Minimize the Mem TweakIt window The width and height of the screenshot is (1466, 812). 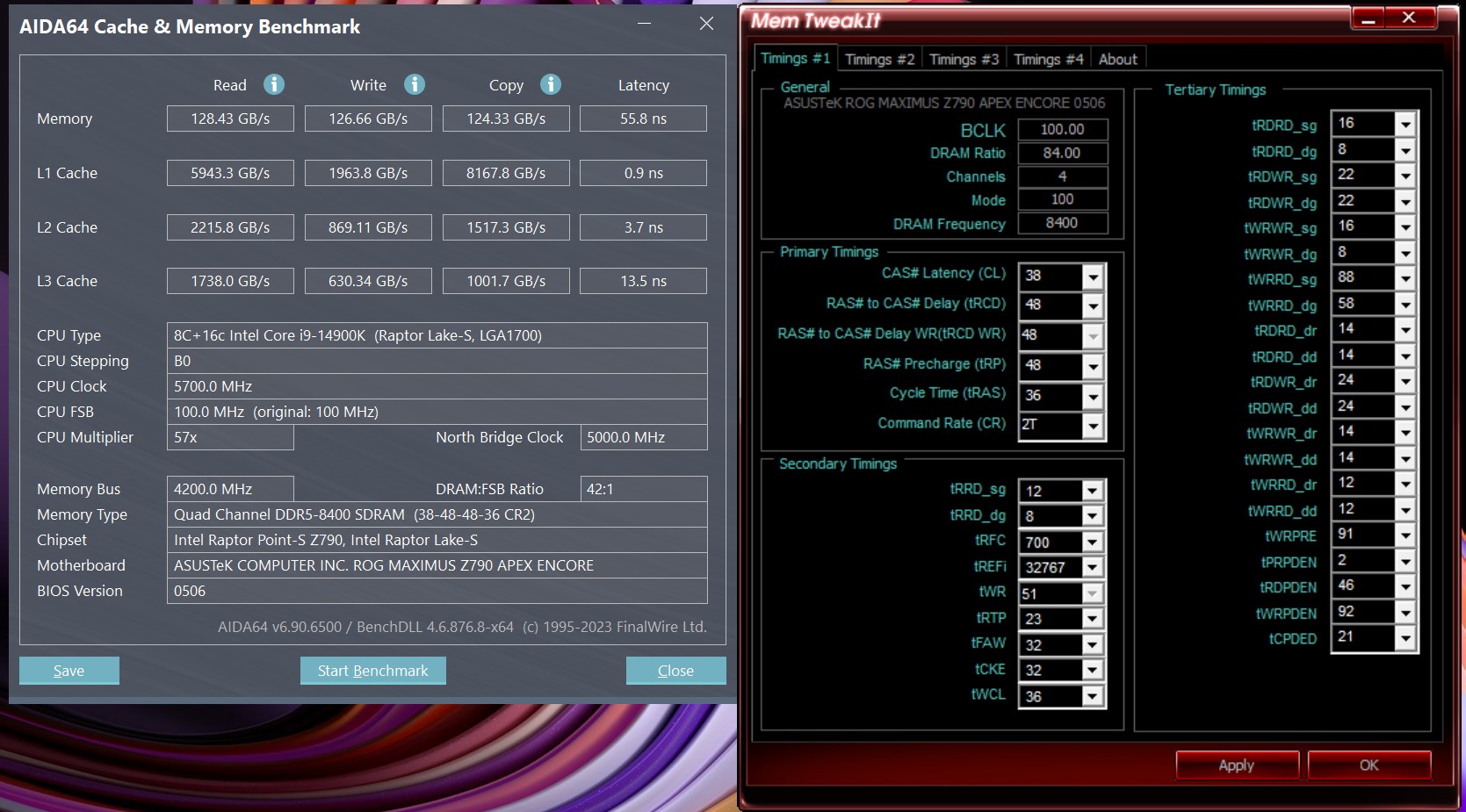point(1369,18)
